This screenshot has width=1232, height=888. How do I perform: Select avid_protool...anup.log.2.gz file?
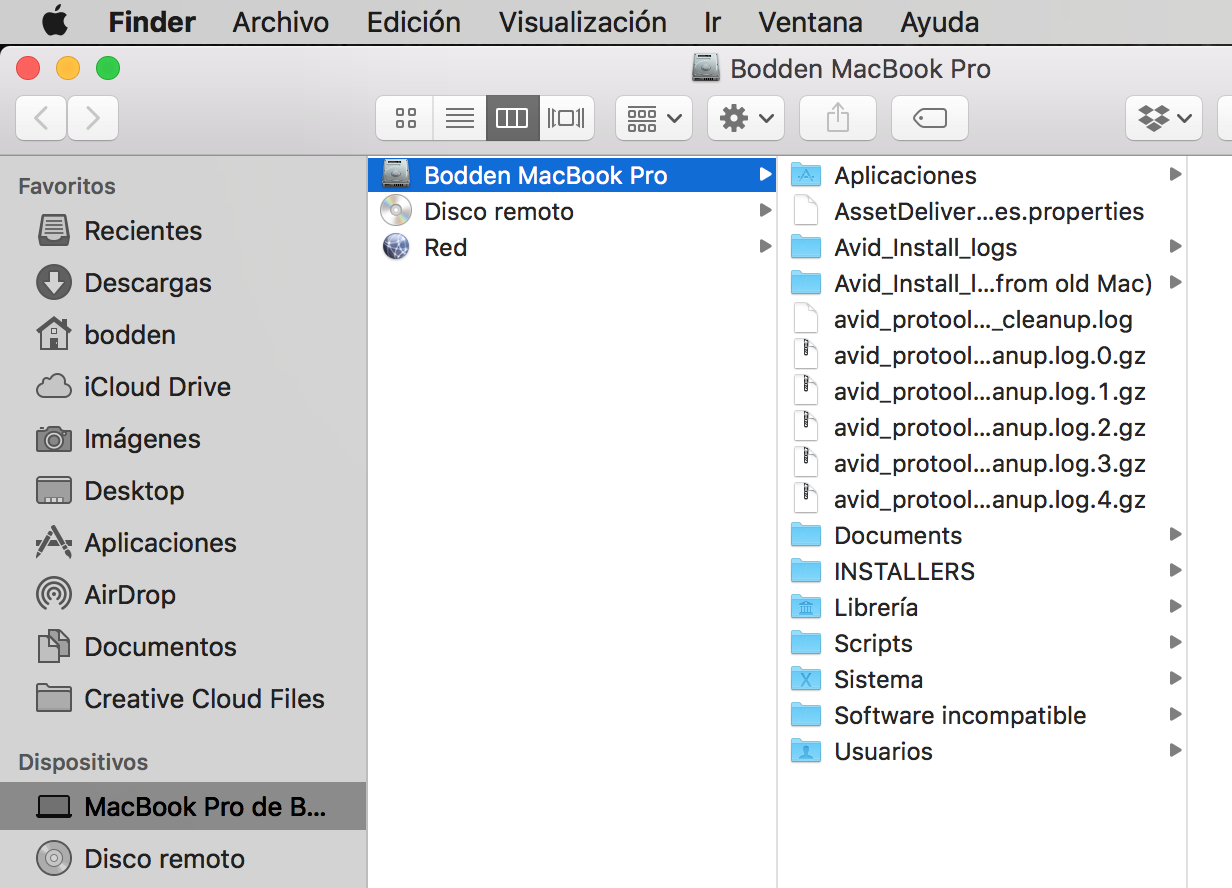[x=983, y=427]
